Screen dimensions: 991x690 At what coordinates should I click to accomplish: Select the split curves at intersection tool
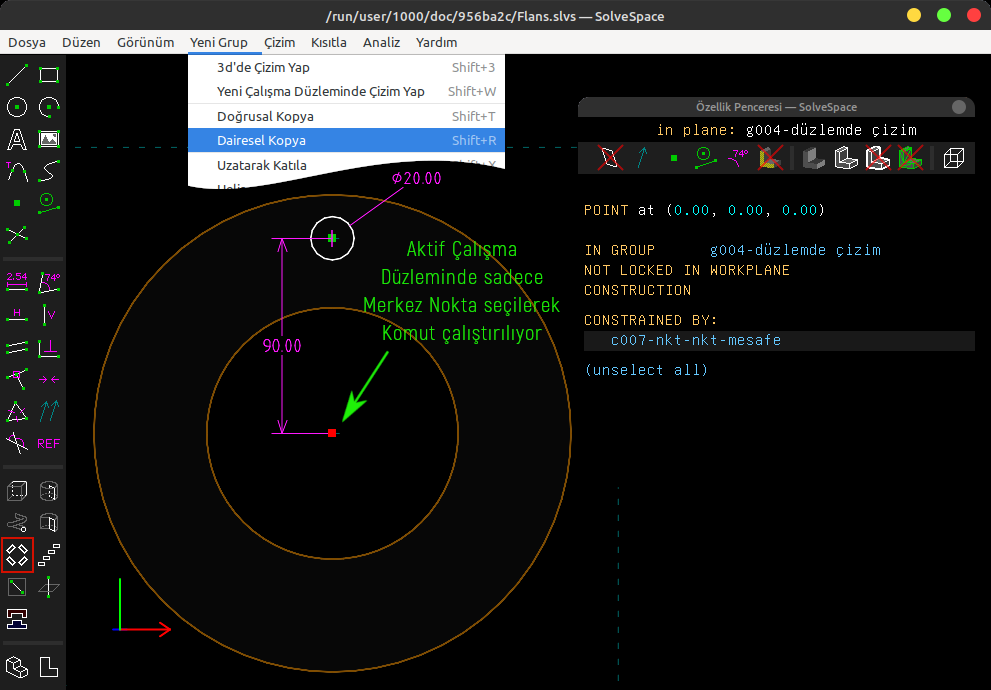pos(17,234)
